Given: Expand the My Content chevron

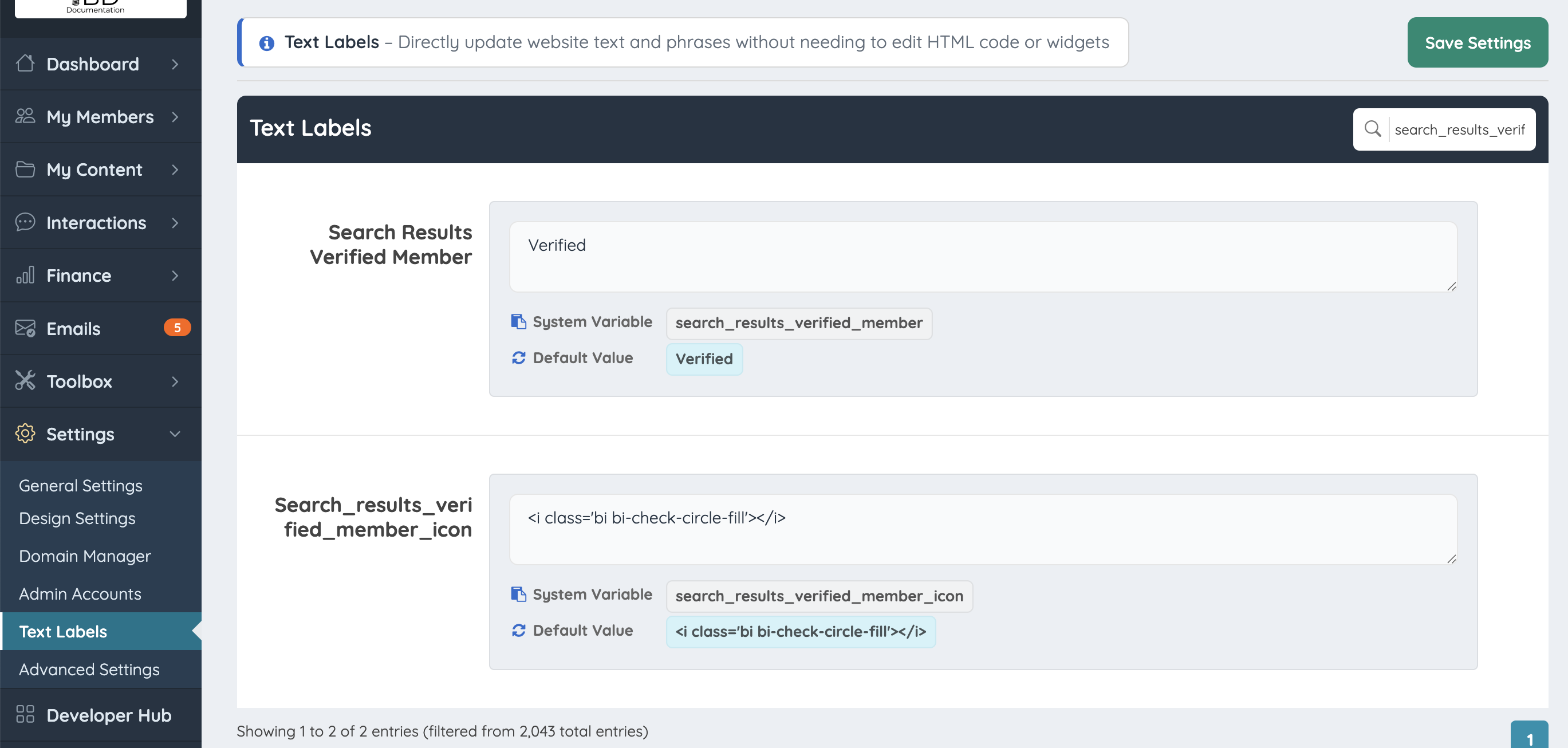Looking at the screenshot, I should coord(175,169).
